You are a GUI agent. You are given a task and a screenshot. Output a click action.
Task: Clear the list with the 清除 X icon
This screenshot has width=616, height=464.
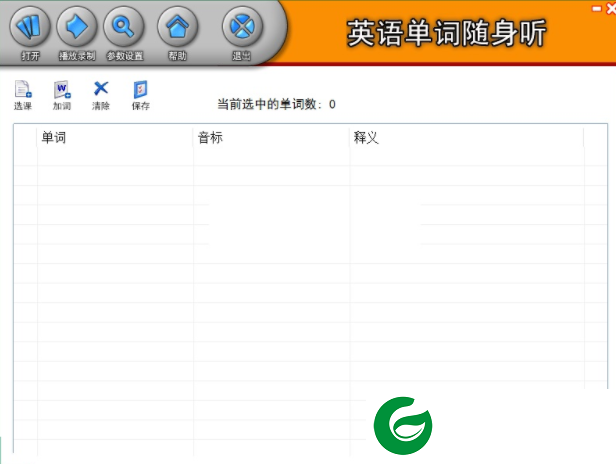point(101,95)
